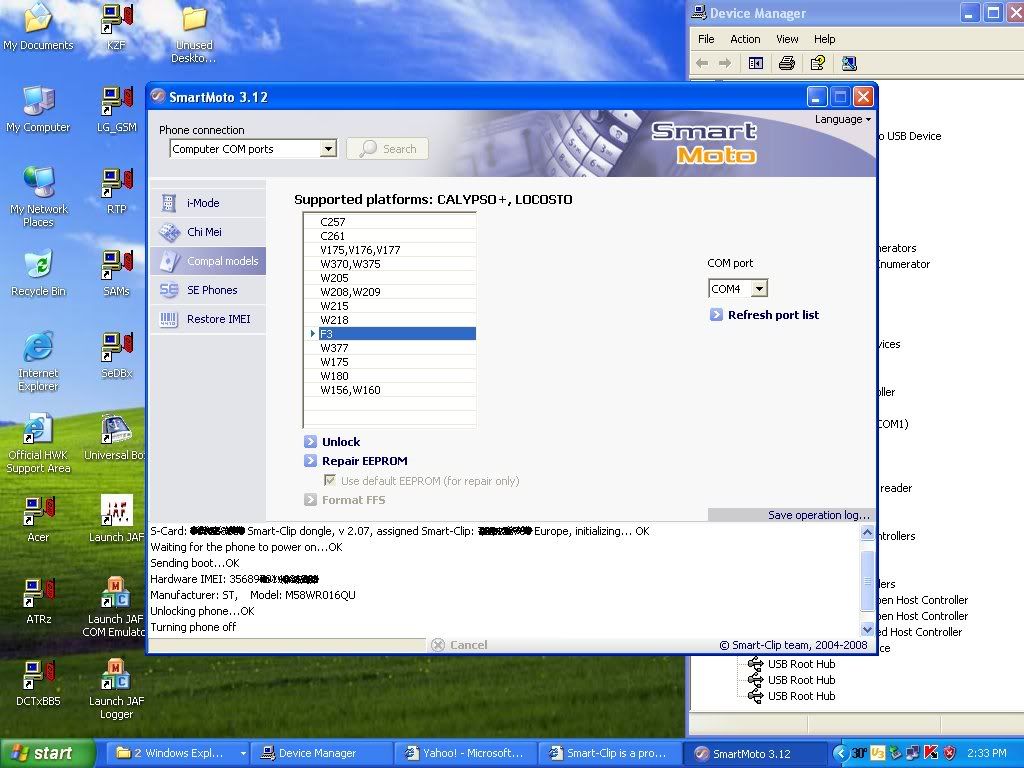Select the KZF desktop shortcut

click(116, 26)
